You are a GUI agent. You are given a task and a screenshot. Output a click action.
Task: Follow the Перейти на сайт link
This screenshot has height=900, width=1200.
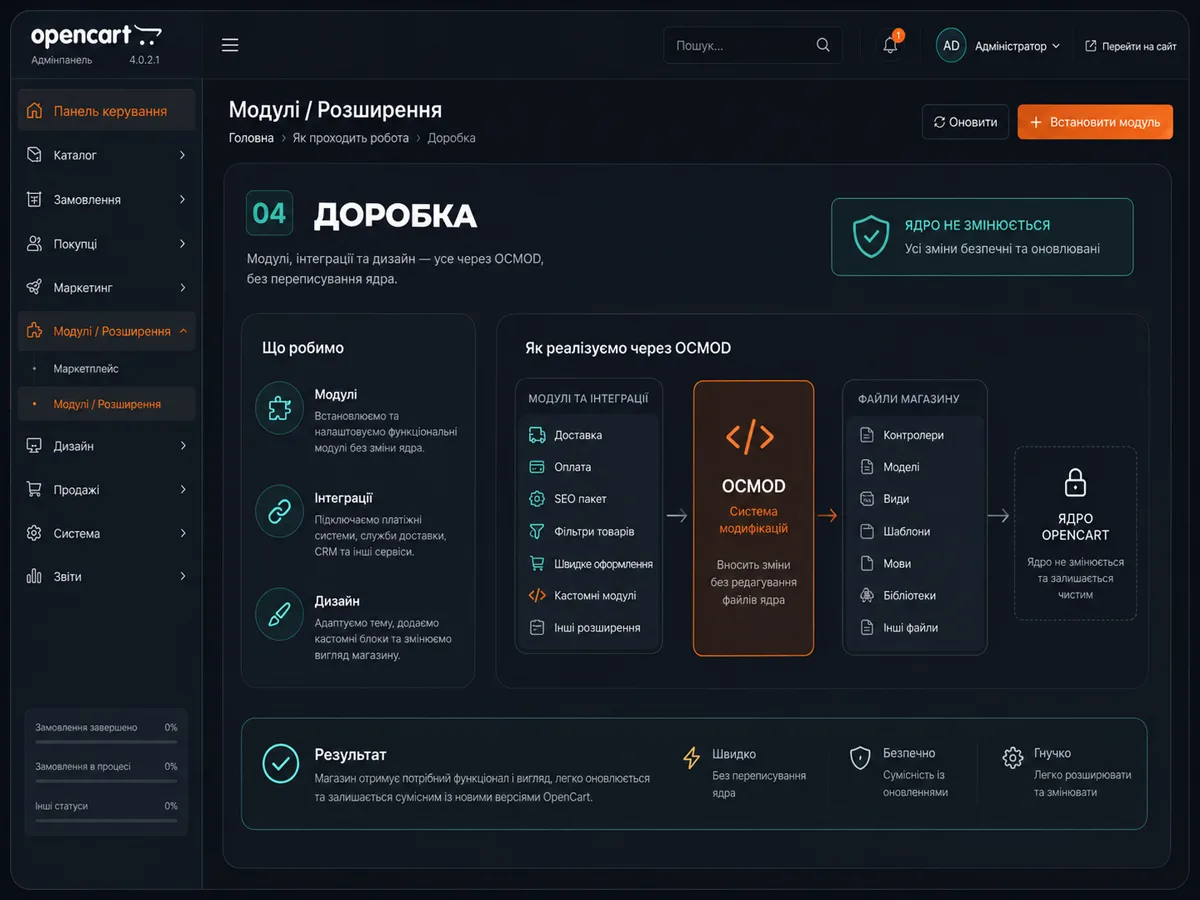(1130, 46)
